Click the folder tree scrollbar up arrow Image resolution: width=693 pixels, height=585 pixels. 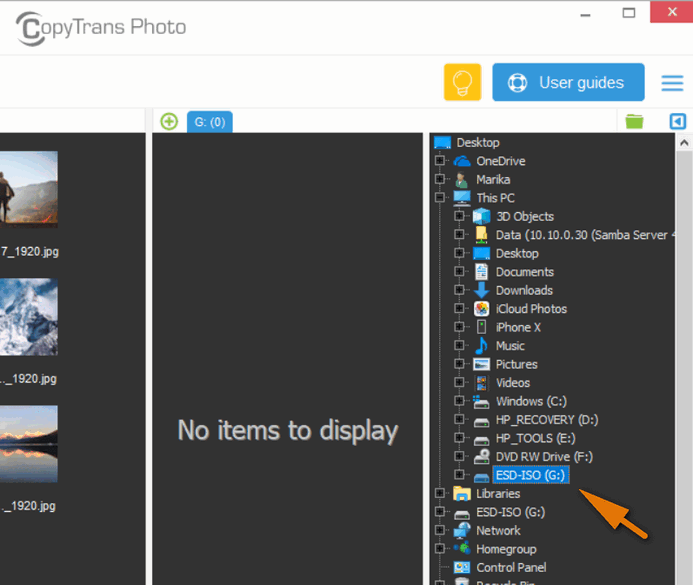(x=685, y=143)
